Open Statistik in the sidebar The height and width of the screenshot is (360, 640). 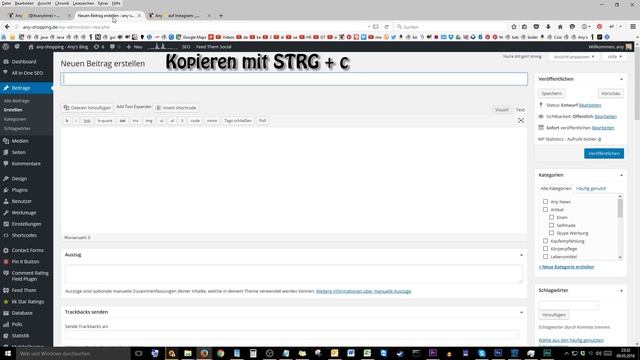(x=20, y=336)
